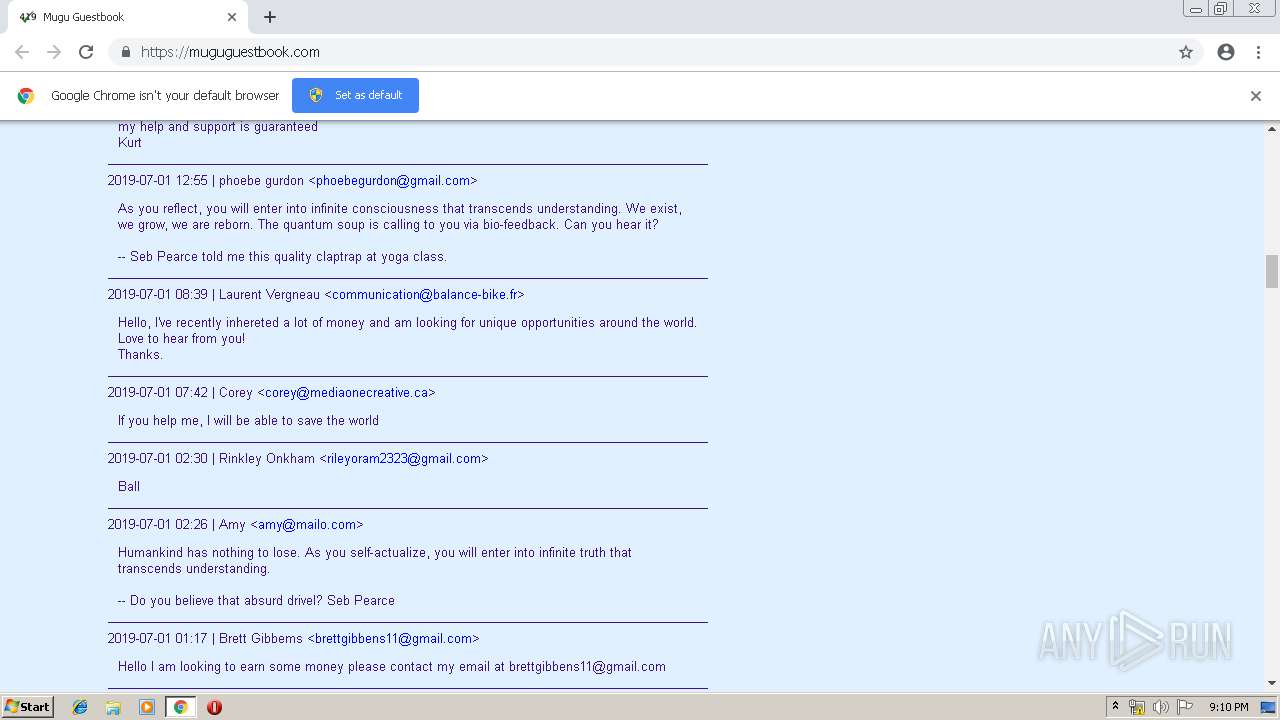Open email link corey@mediaonecreative.ca
This screenshot has width=1280, height=720.
346,393
